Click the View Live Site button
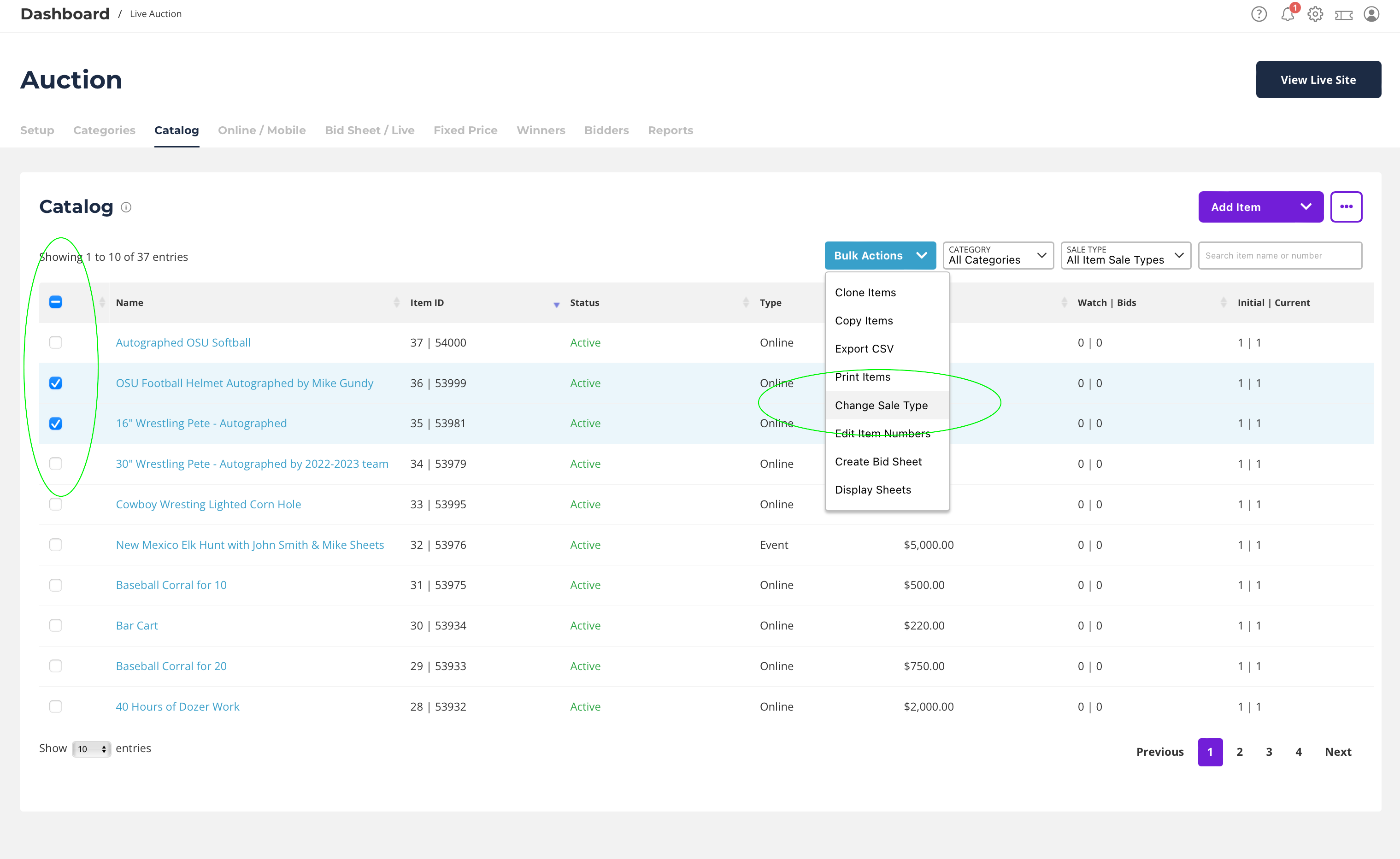The image size is (1400, 859). coord(1318,80)
